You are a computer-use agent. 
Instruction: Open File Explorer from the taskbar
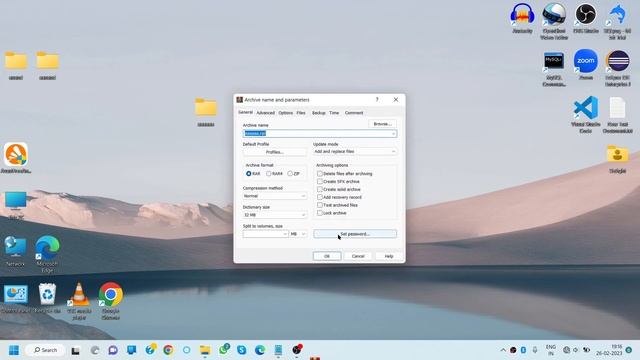(x=205, y=350)
